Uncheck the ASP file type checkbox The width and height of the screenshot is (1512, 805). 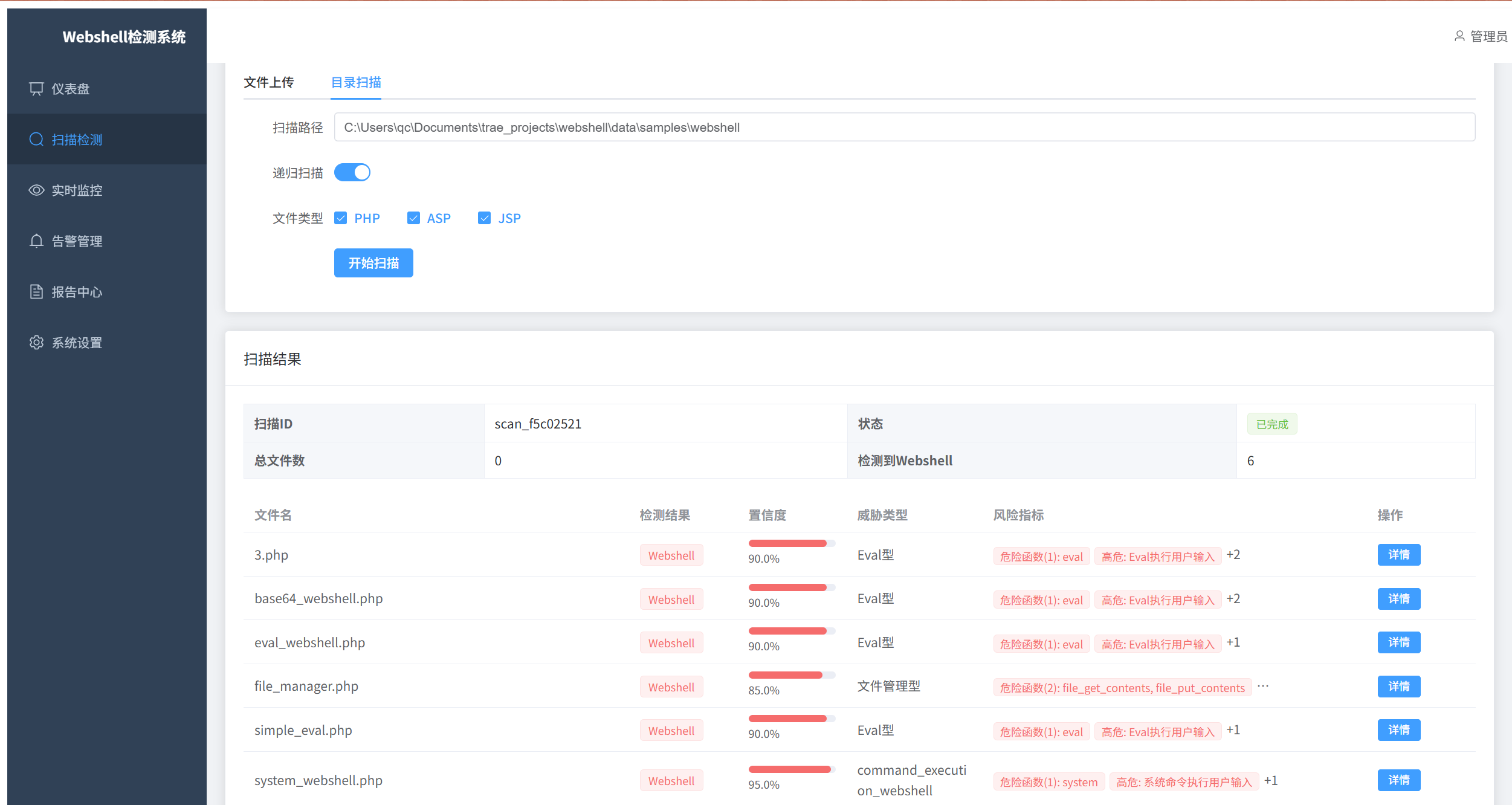413,218
